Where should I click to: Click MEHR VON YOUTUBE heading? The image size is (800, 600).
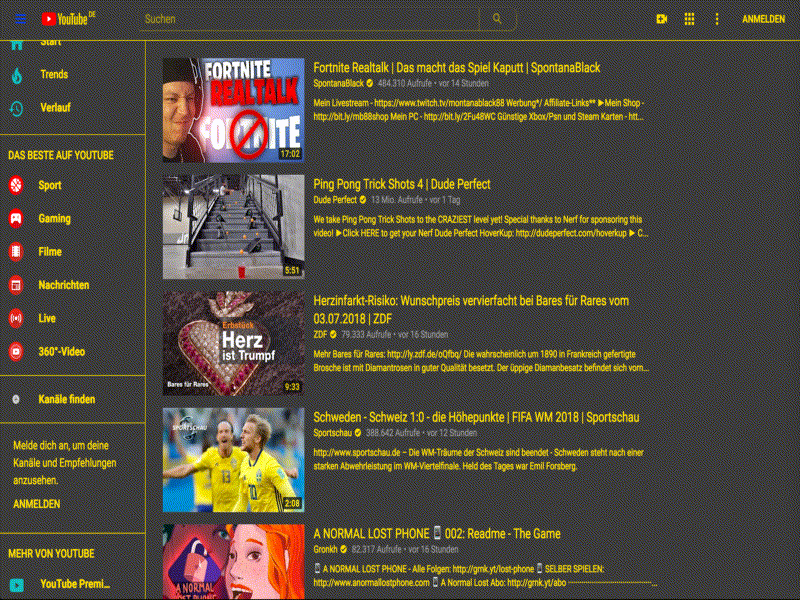[x=51, y=554]
